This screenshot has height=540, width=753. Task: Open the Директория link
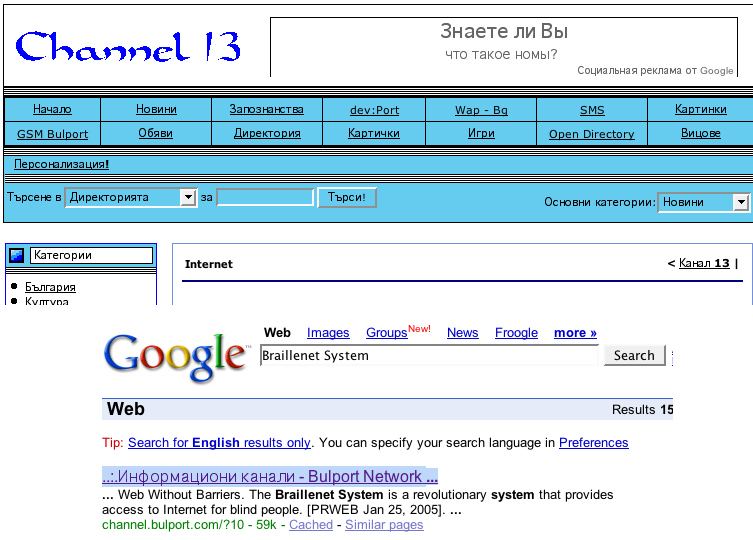(x=267, y=133)
